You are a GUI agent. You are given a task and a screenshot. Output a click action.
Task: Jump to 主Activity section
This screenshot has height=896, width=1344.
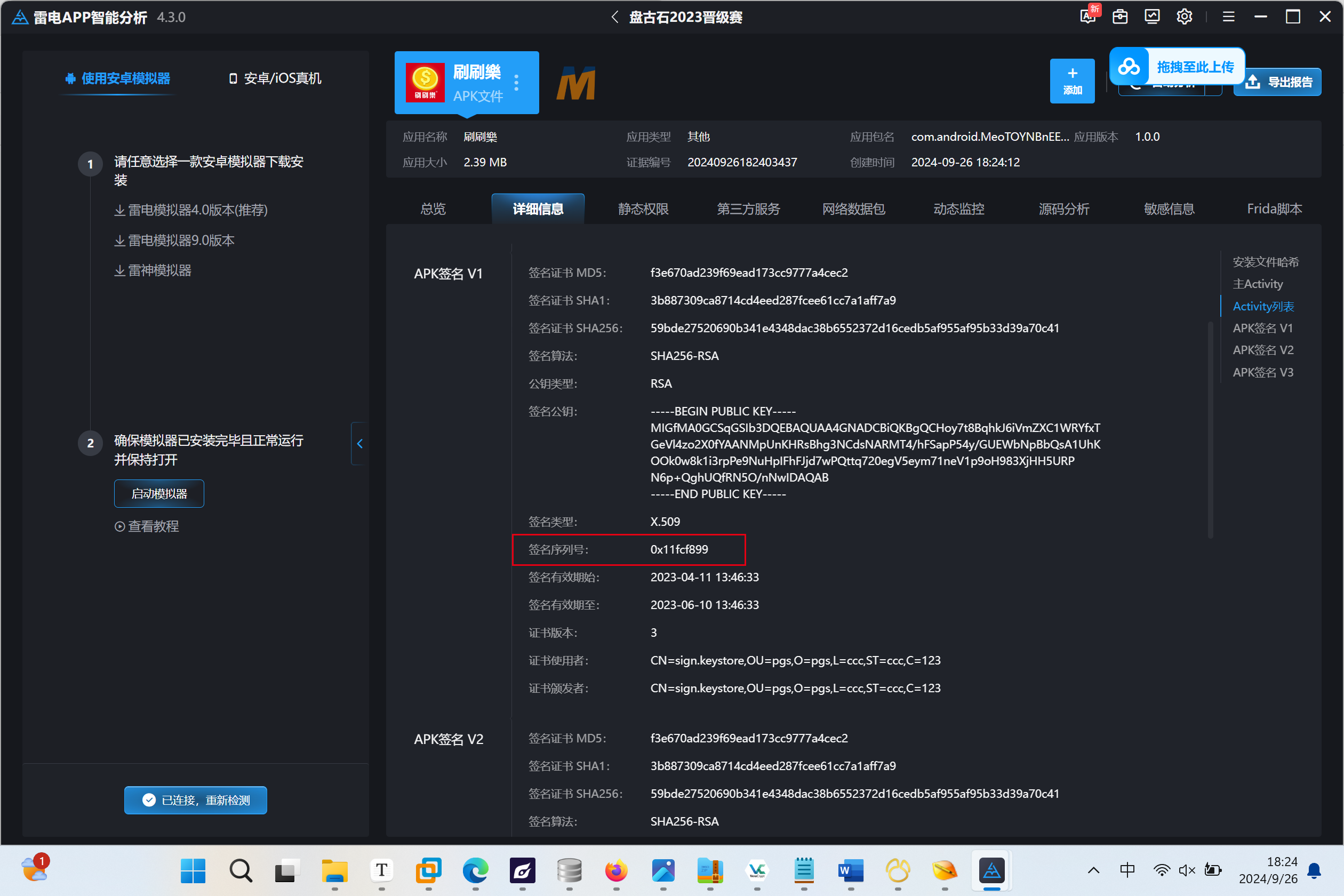[1257, 284]
